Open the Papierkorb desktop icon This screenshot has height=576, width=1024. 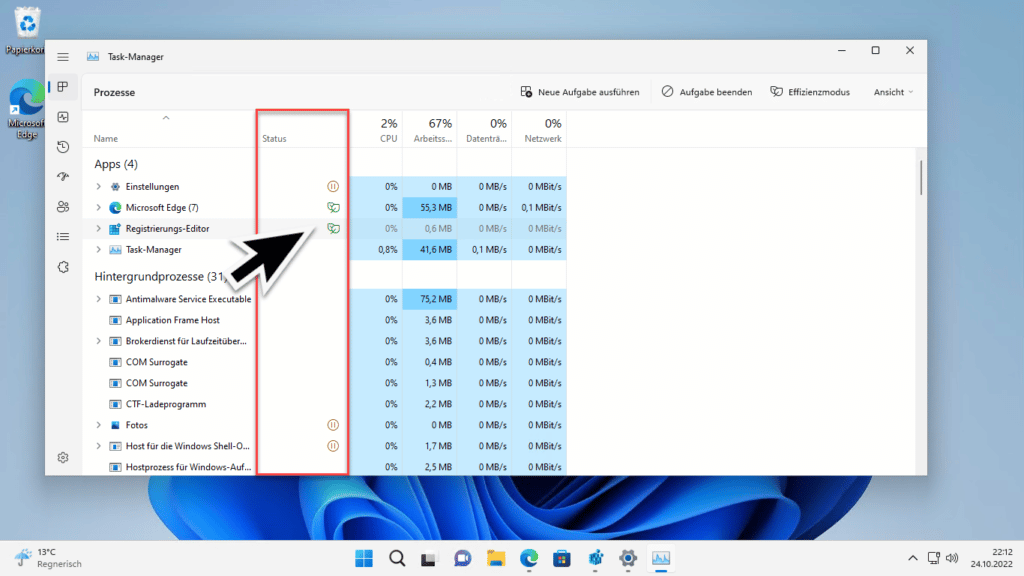coord(26,29)
